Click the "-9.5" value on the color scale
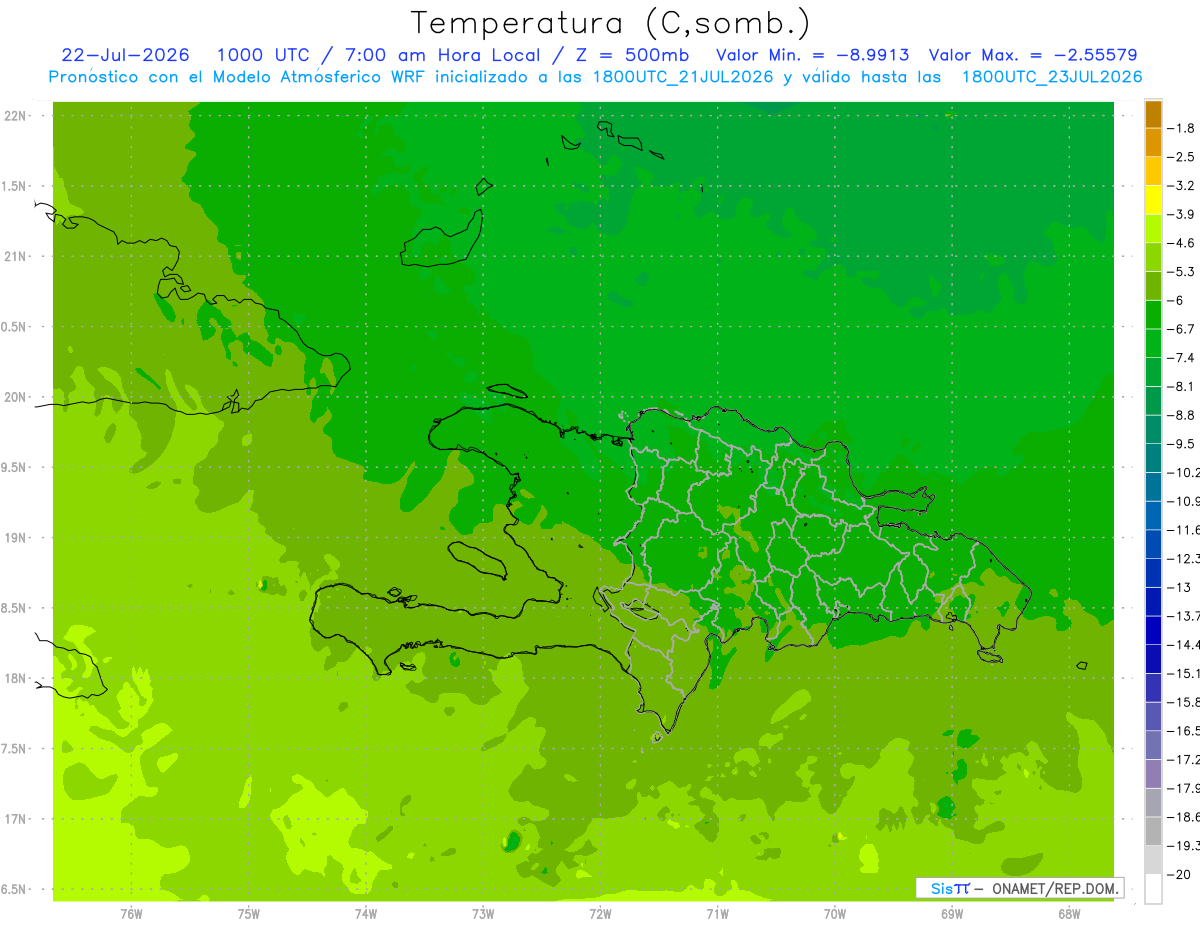Image resolution: width=1200 pixels, height=927 pixels. (x=1182, y=444)
